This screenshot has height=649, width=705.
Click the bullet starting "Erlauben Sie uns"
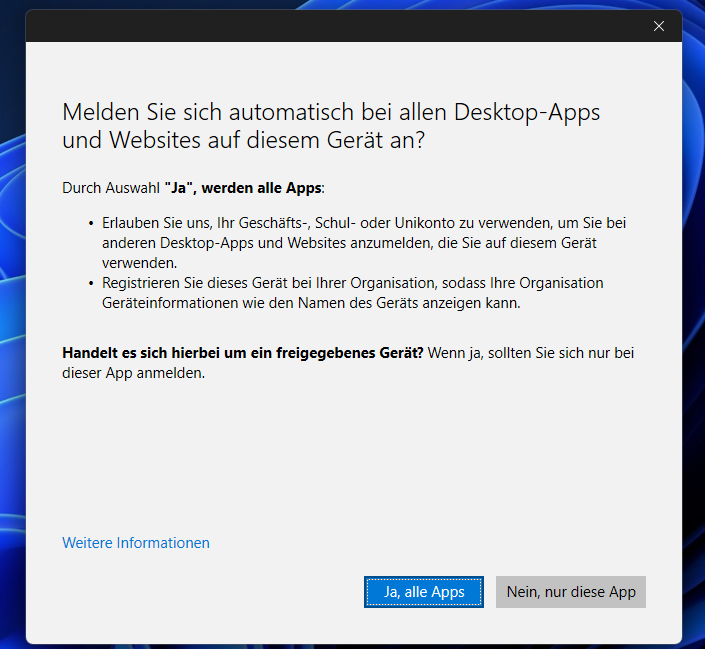tap(363, 223)
